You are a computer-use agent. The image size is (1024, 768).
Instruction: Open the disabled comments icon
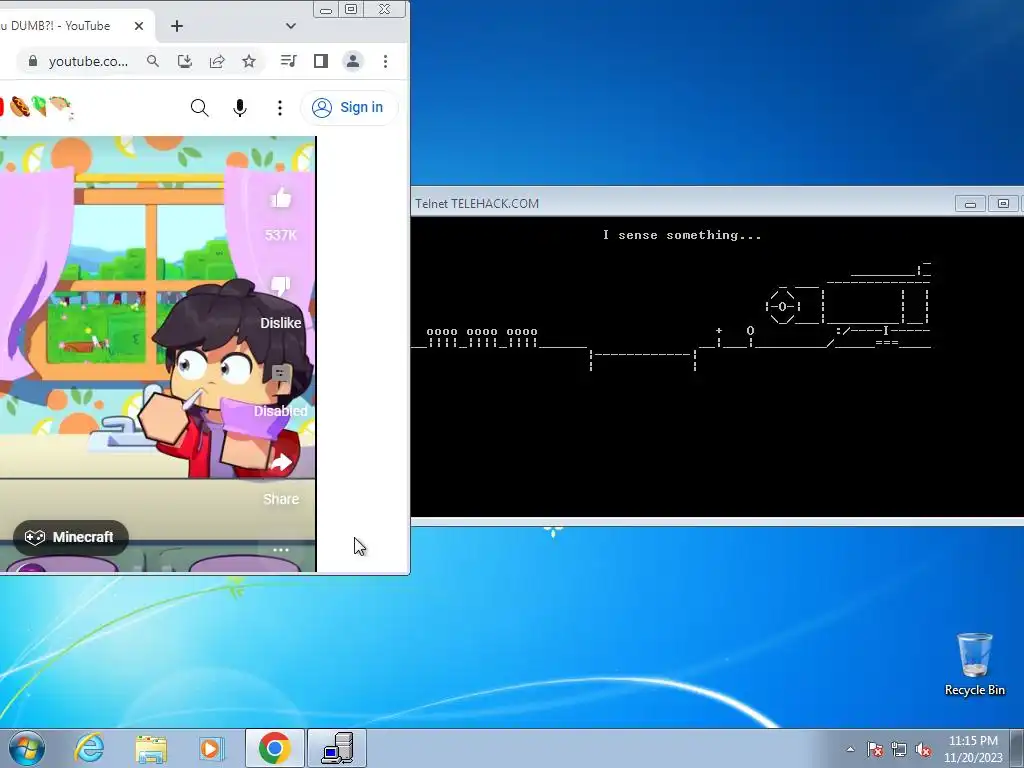(x=281, y=374)
